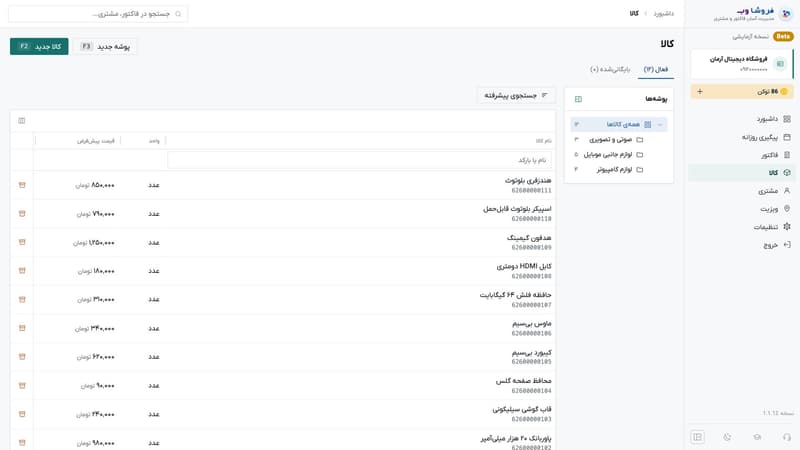
Task: Click the plus icon beside 86 tokens
Action: [699, 91]
